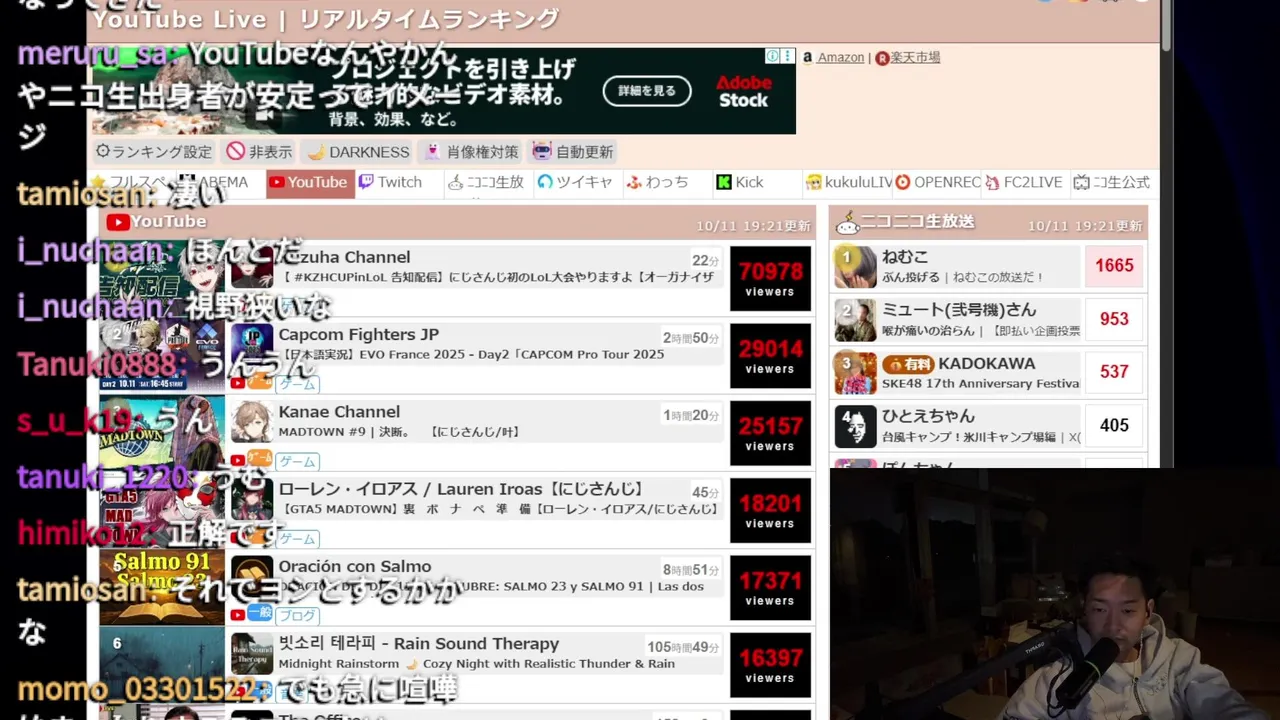Toggle 自動更新 auto-refresh
1280x720 pixels.
click(573, 152)
